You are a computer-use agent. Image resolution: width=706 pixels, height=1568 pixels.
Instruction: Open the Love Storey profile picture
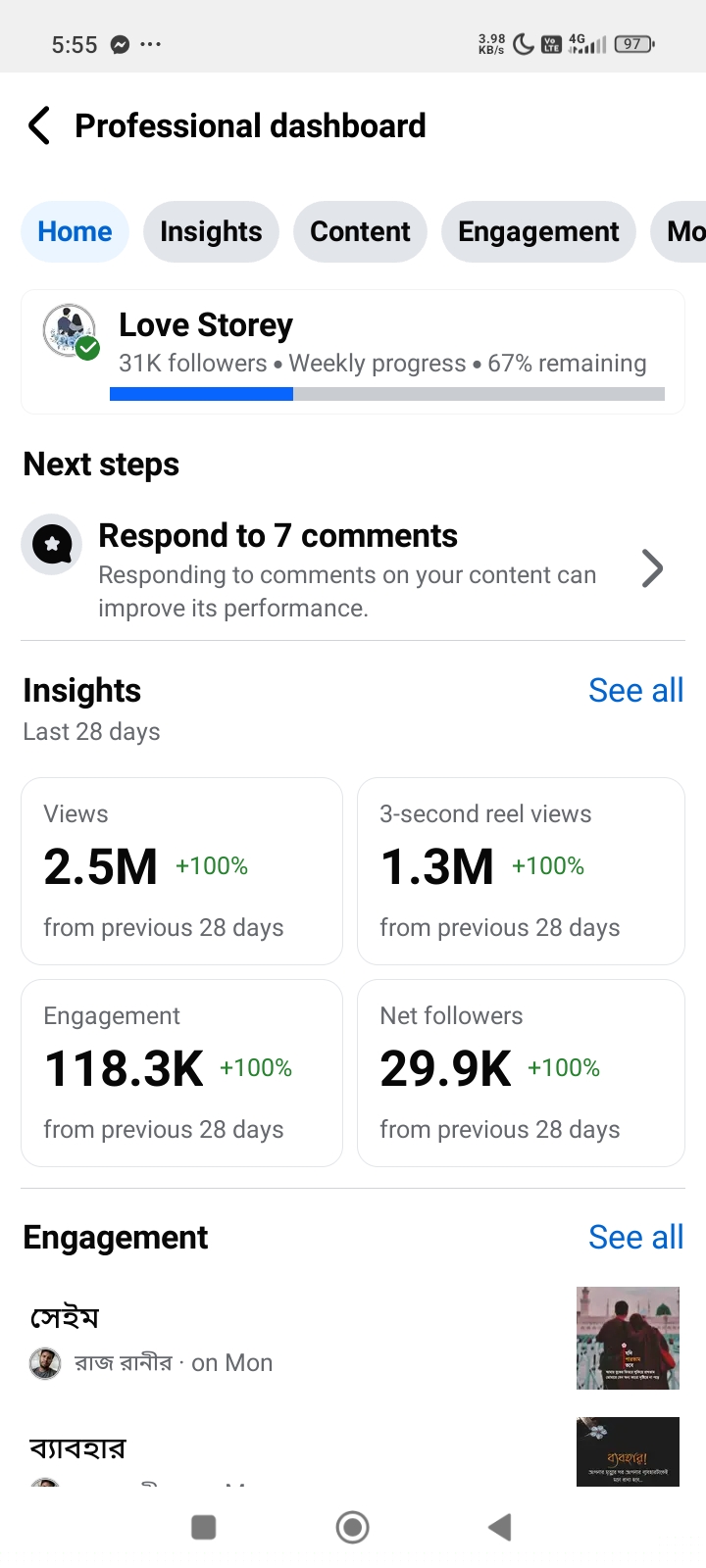click(70, 331)
